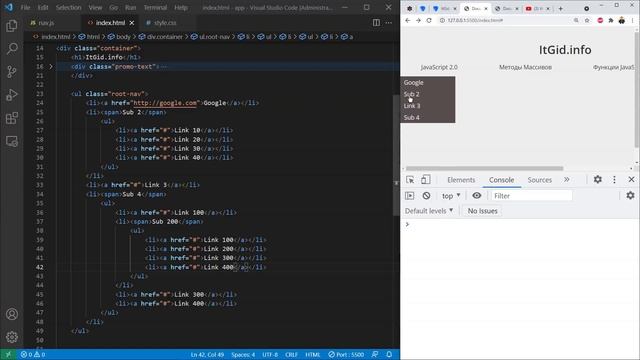Open the JavaScript context top dropdown
Screen dimensions: 640x360
[451, 196]
